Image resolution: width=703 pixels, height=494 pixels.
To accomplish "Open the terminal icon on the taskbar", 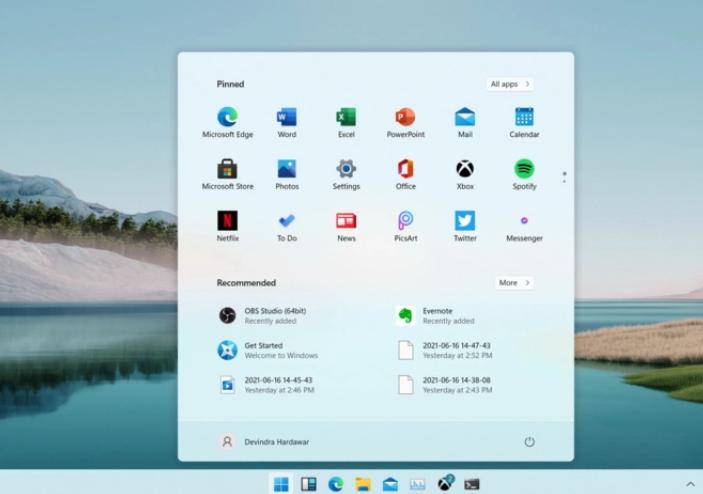I will (472, 484).
